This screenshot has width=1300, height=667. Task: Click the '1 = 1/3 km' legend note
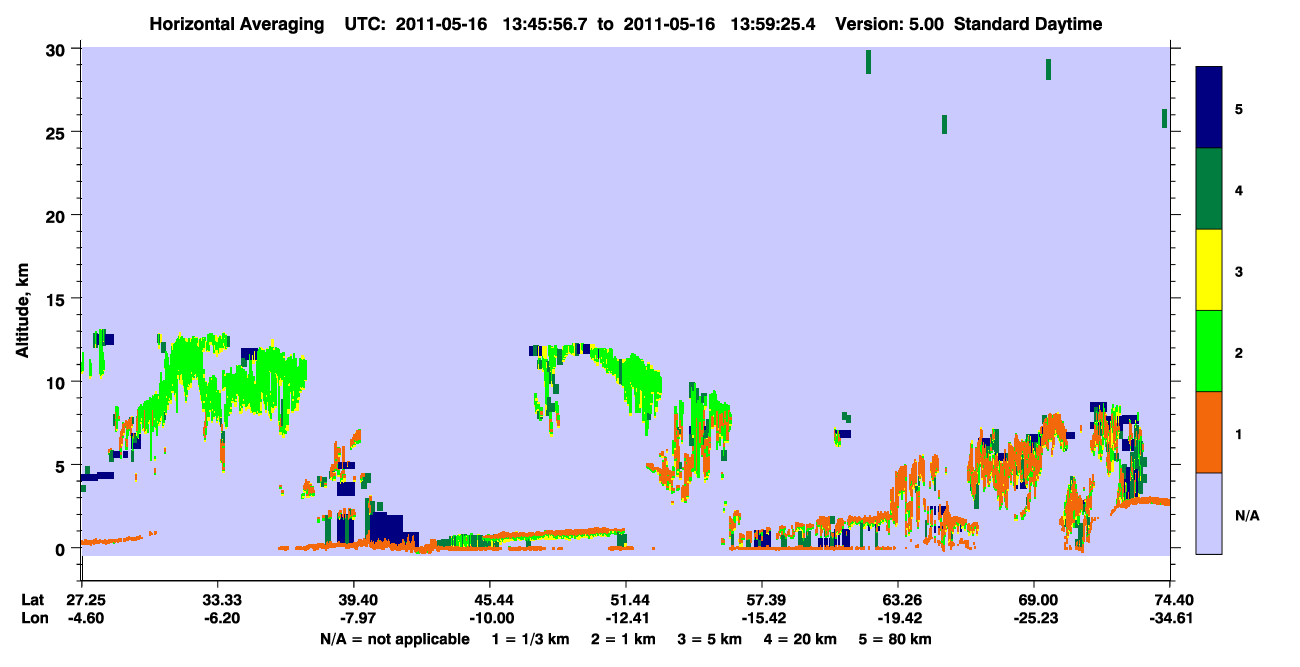tap(530, 639)
